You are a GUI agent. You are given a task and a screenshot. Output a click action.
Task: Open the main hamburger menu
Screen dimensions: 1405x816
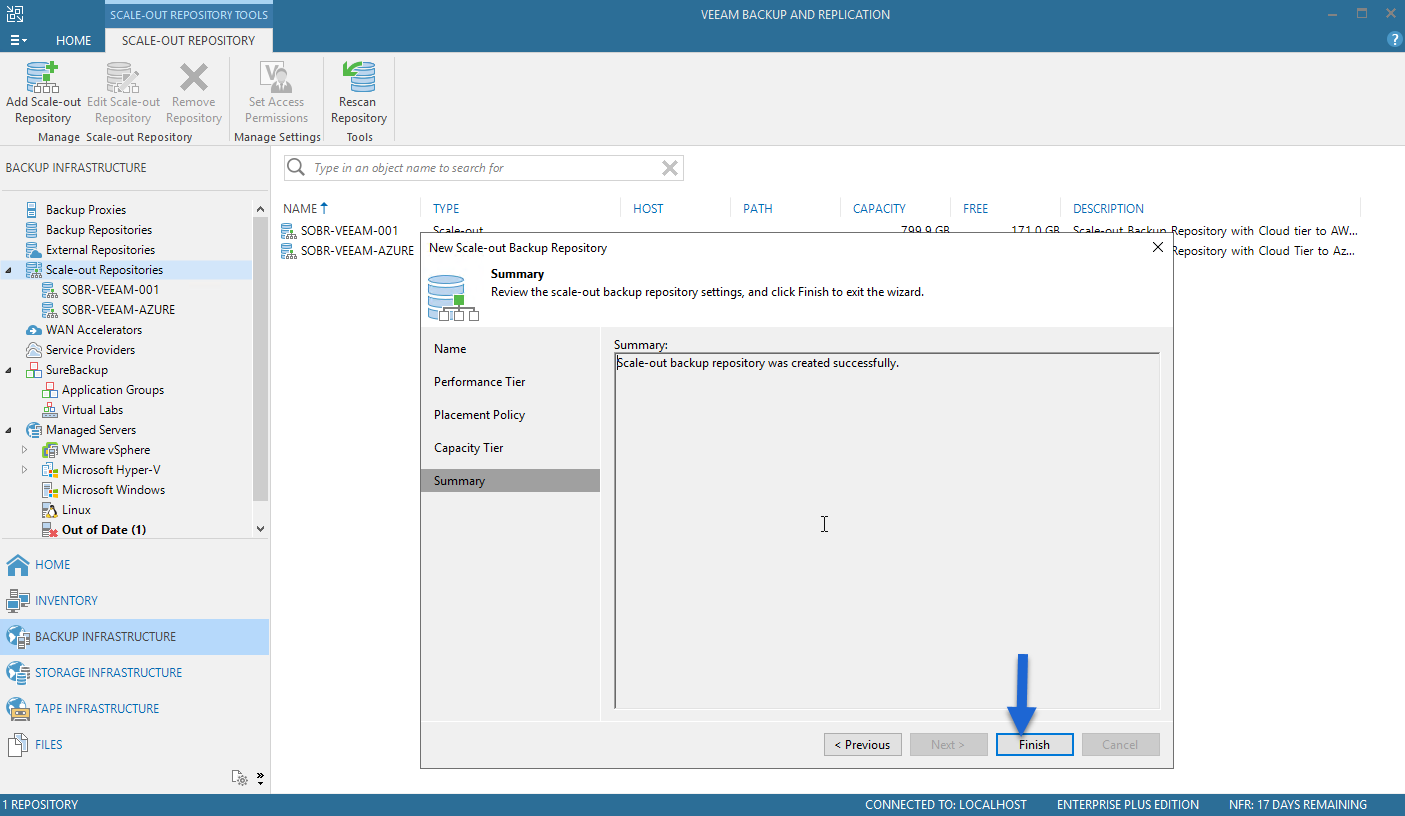coord(18,41)
